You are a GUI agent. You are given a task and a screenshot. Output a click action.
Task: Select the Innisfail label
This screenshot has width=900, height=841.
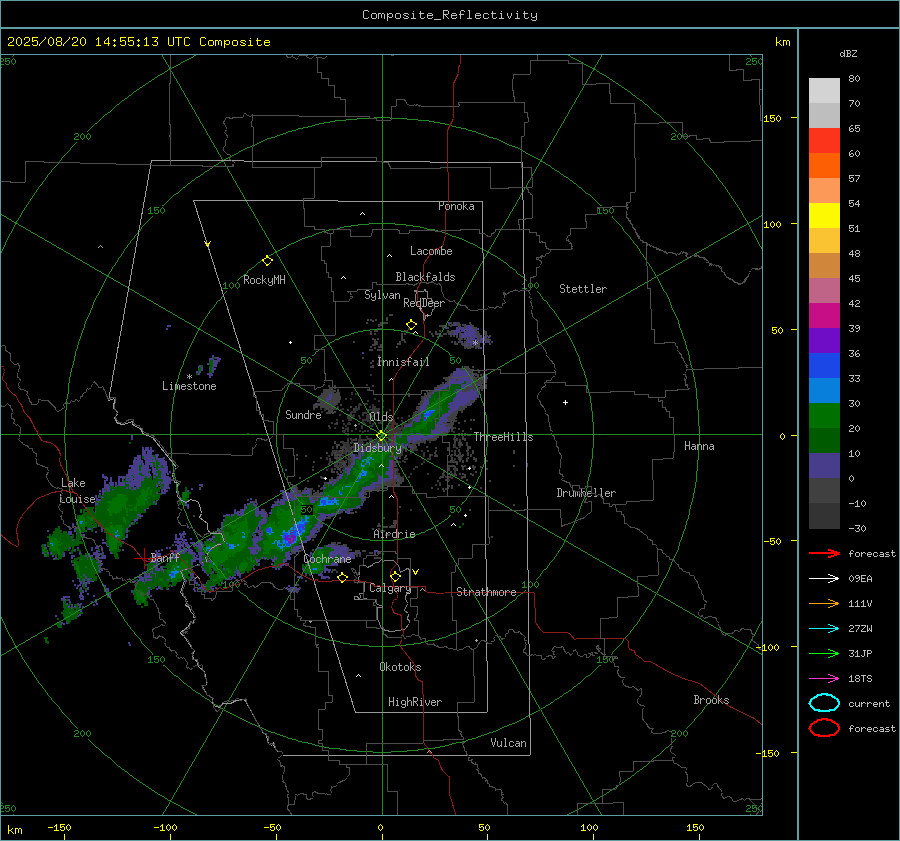point(403,362)
